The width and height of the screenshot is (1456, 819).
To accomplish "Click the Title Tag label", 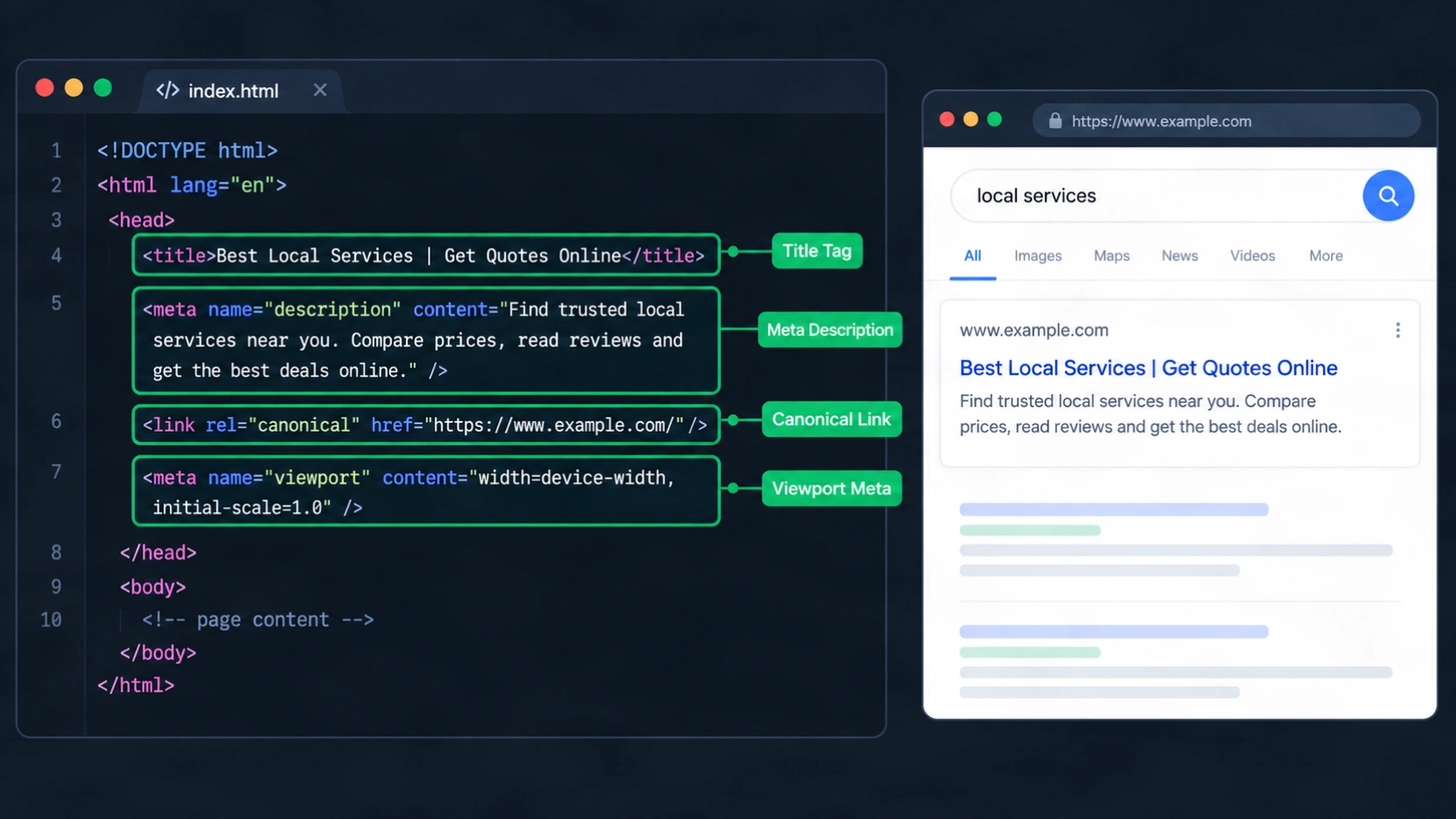I will tap(817, 251).
